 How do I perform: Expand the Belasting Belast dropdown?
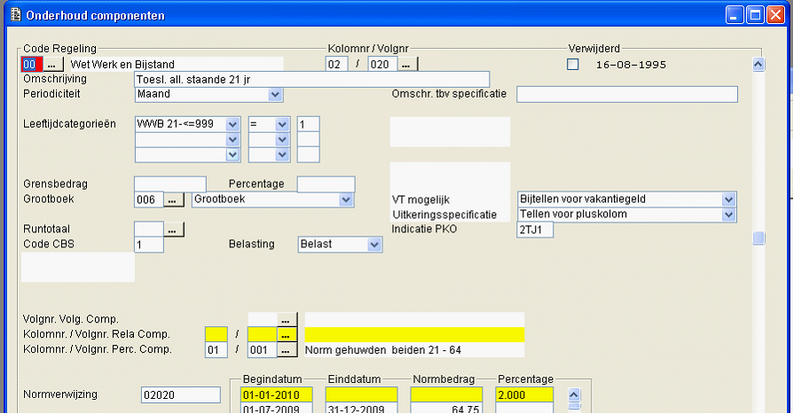pyautogui.click(x=374, y=244)
